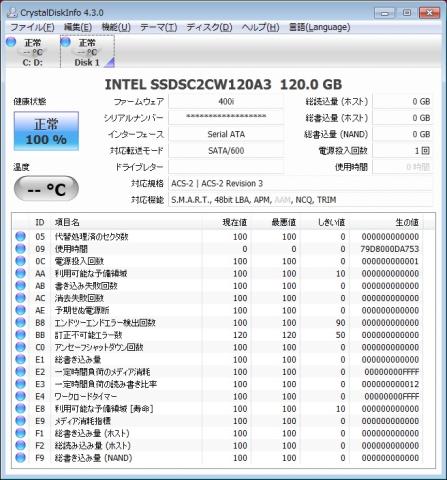Click the SATA/600 transfer mode field
The height and width of the screenshot is (480, 447).
[x=226, y=150]
